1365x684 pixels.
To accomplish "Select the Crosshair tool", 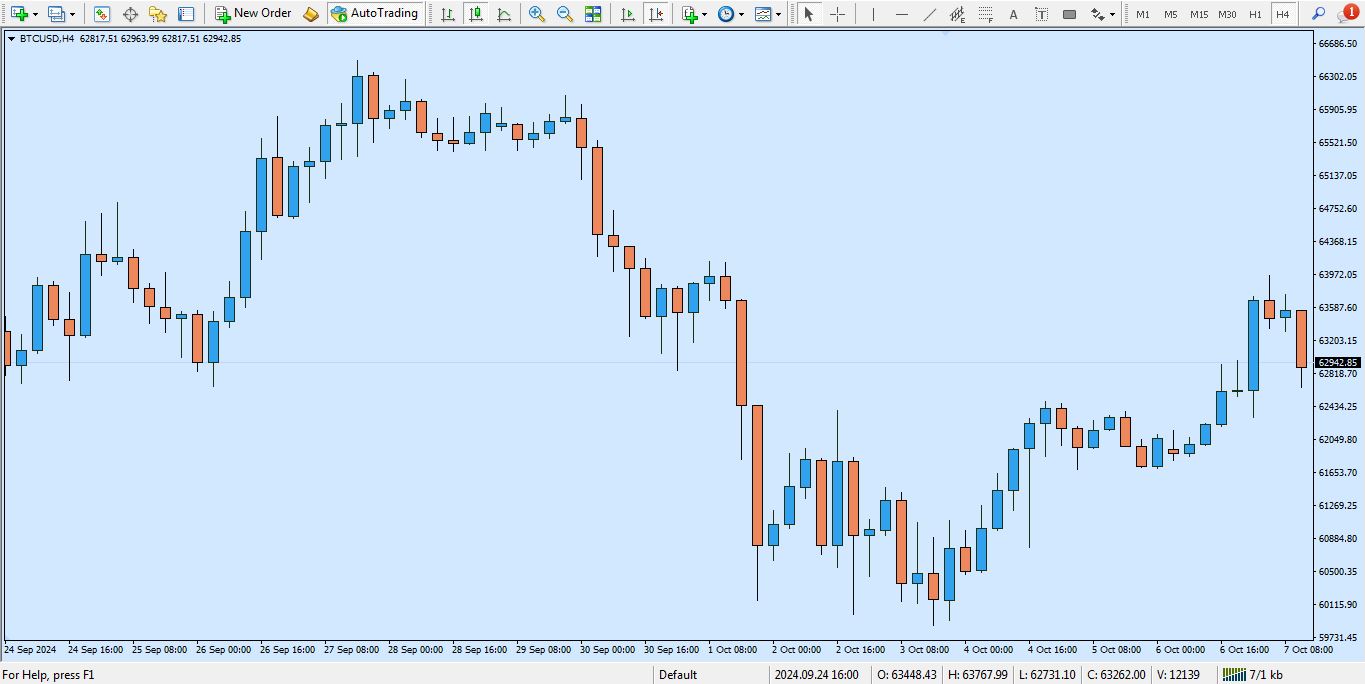I will (x=837, y=14).
